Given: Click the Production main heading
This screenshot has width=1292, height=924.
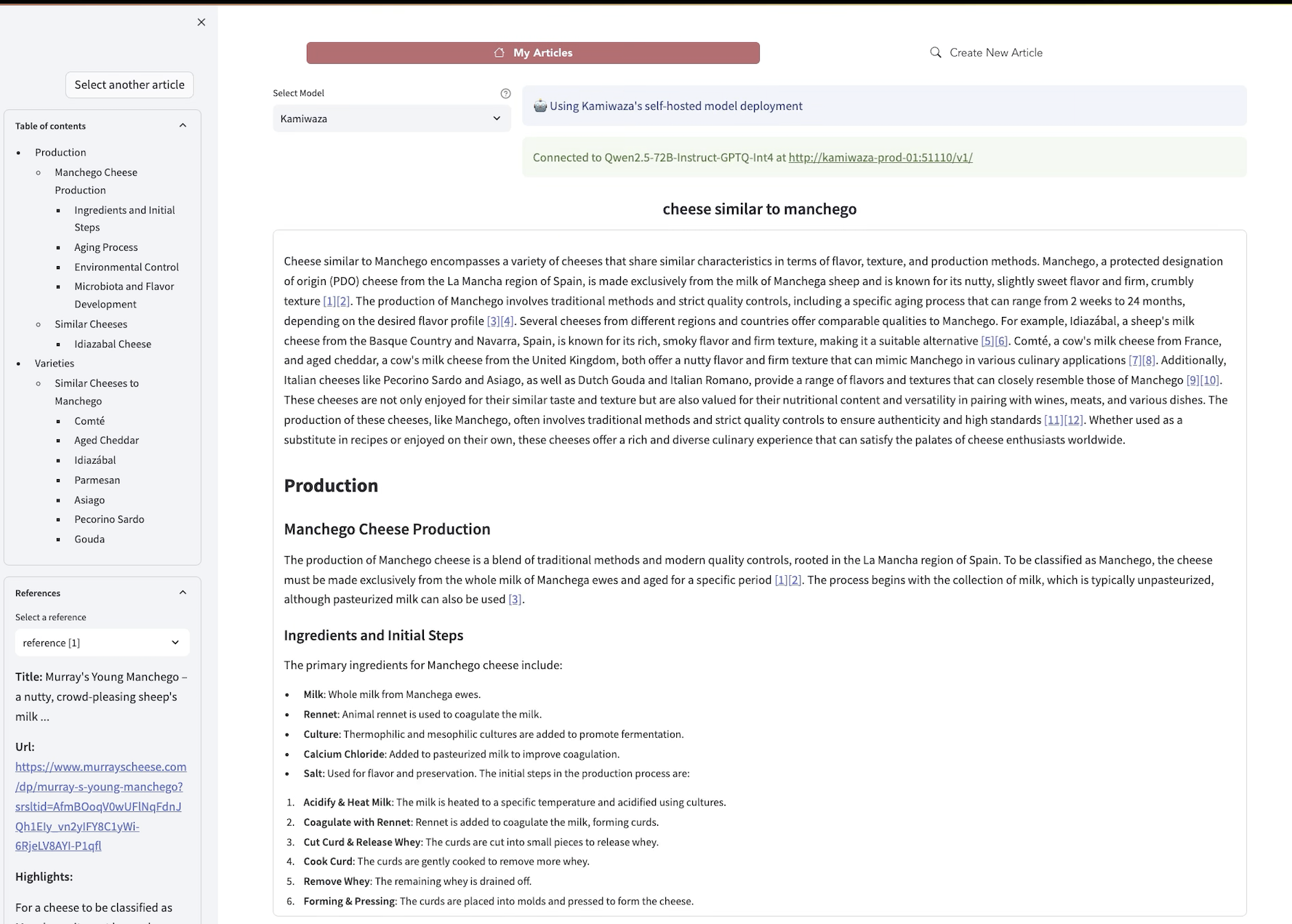Looking at the screenshot, I should tap(331, 486).
